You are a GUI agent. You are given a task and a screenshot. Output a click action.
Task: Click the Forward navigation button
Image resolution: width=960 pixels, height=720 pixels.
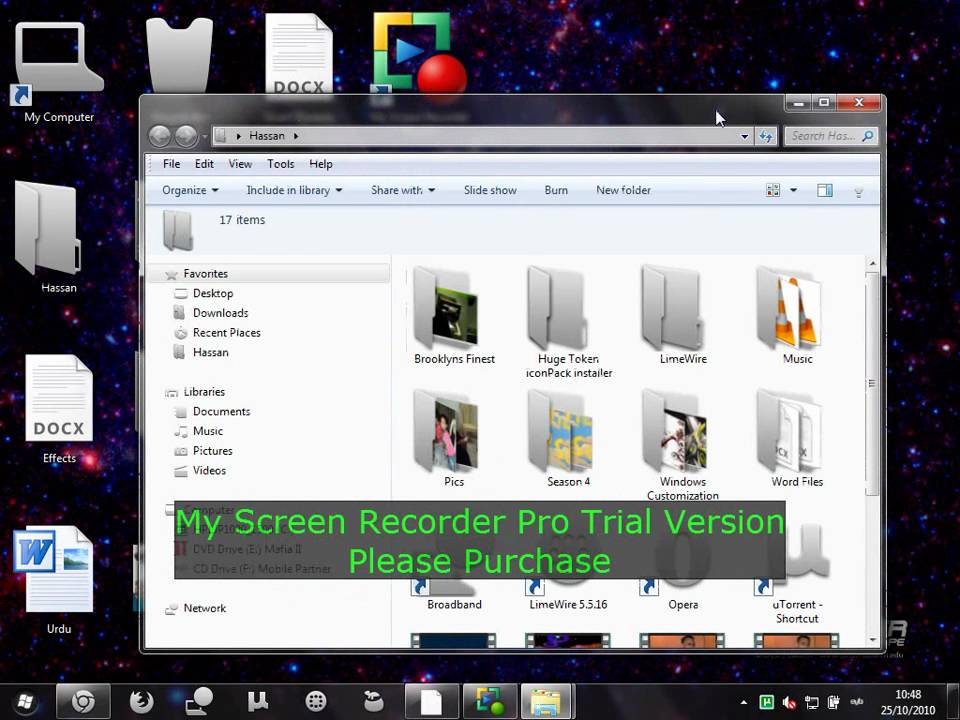186,136
